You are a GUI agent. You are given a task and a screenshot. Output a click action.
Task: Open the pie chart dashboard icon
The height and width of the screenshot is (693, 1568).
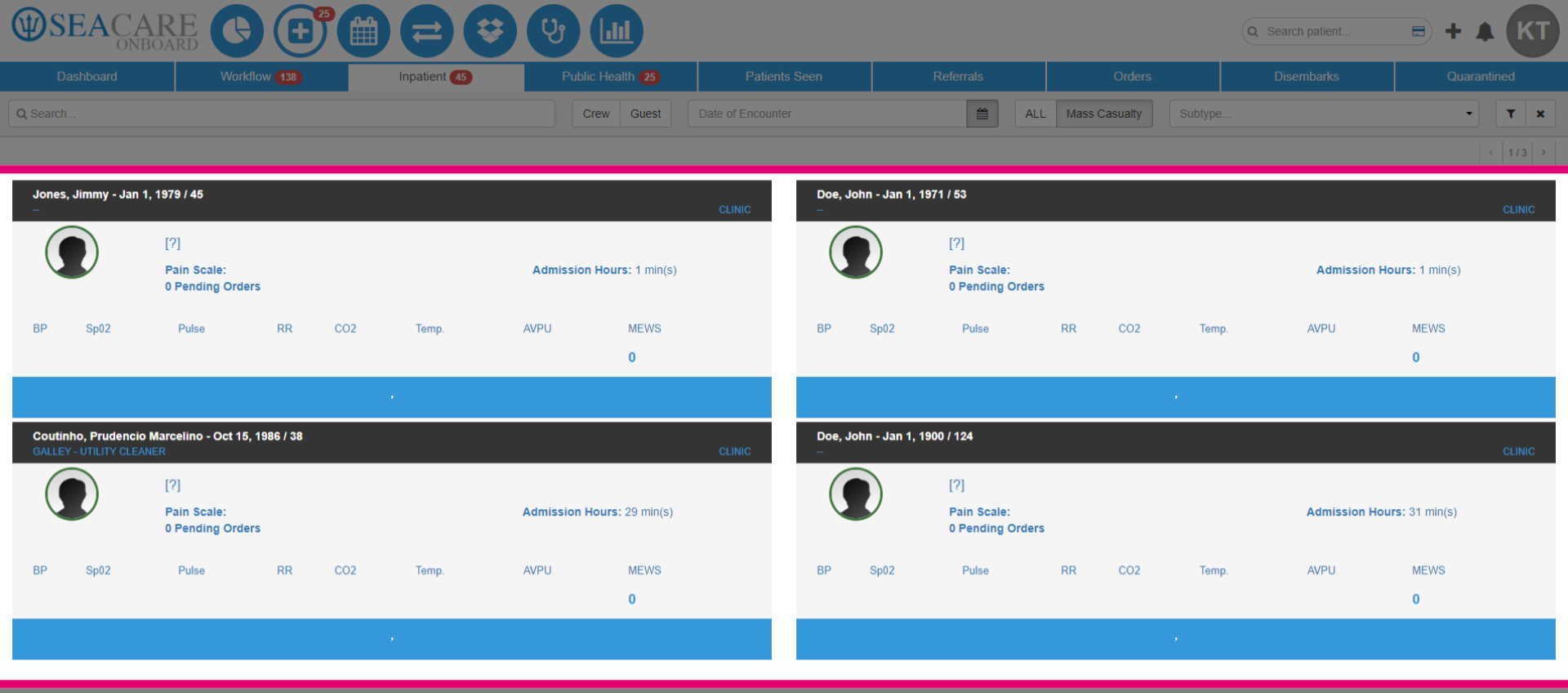(x=237, y=31)
